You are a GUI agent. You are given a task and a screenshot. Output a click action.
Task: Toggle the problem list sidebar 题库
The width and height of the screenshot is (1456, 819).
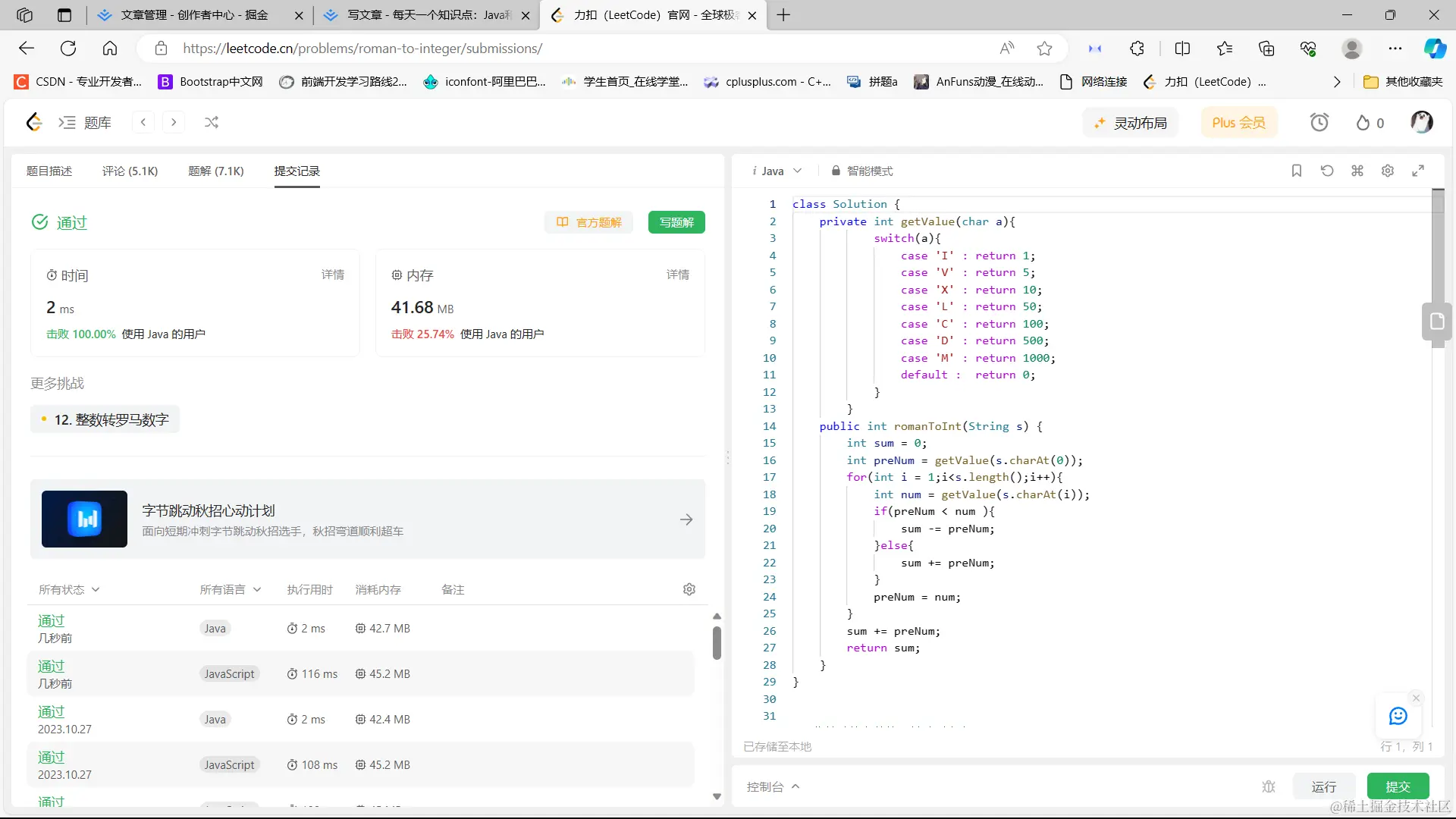pyautogui.click(x=85, y=122)
